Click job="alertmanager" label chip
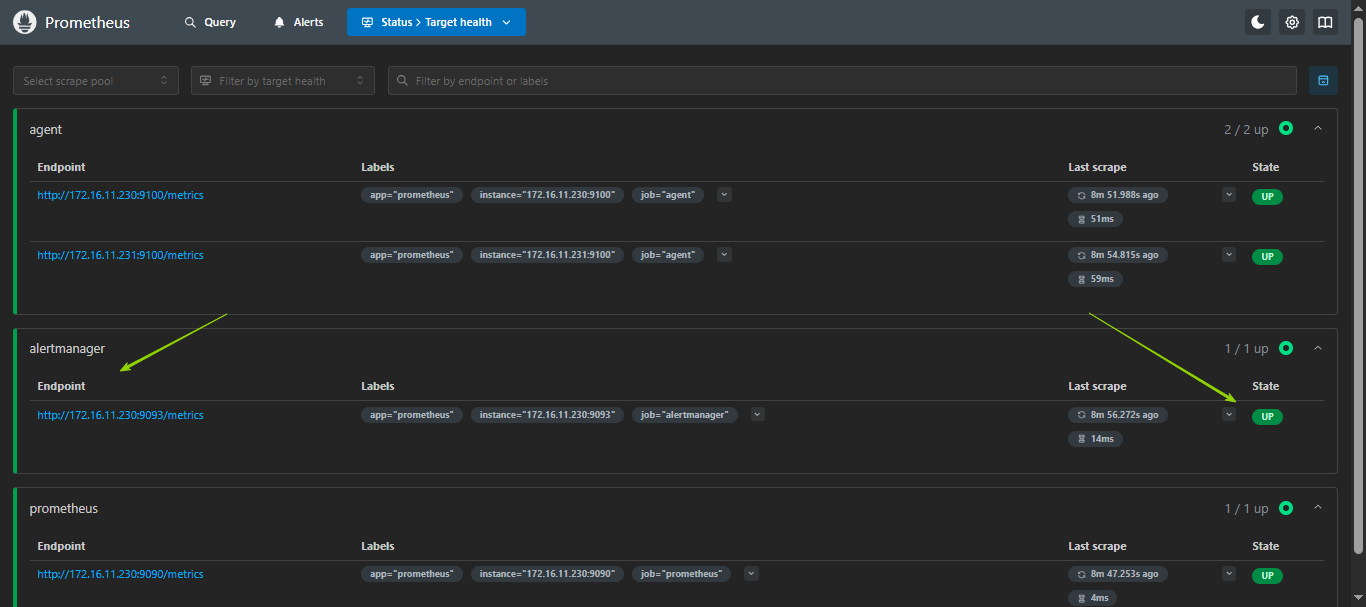Viewport: 1366px width, 607px height. pos(685,414)
